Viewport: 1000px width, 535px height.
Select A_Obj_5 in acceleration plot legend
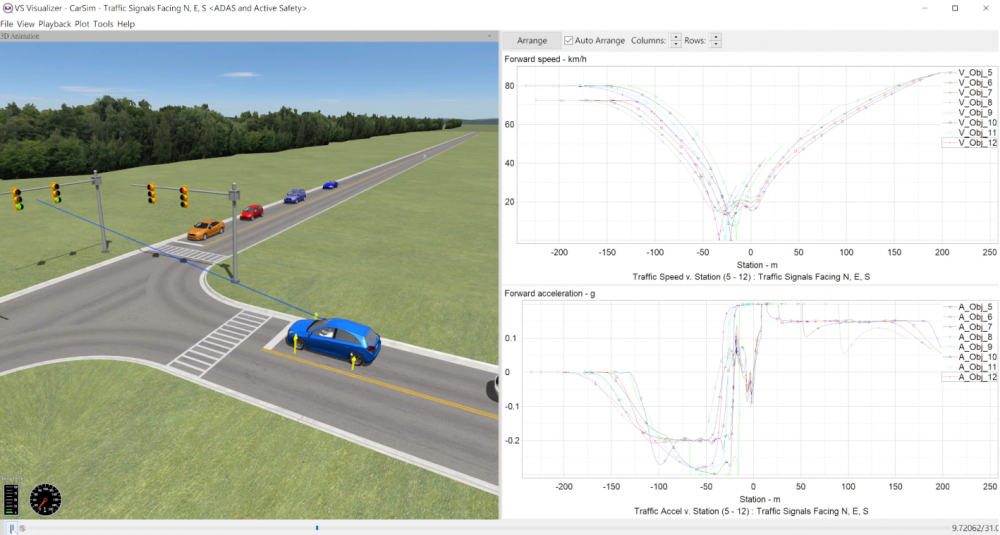[x=975, y=307]
